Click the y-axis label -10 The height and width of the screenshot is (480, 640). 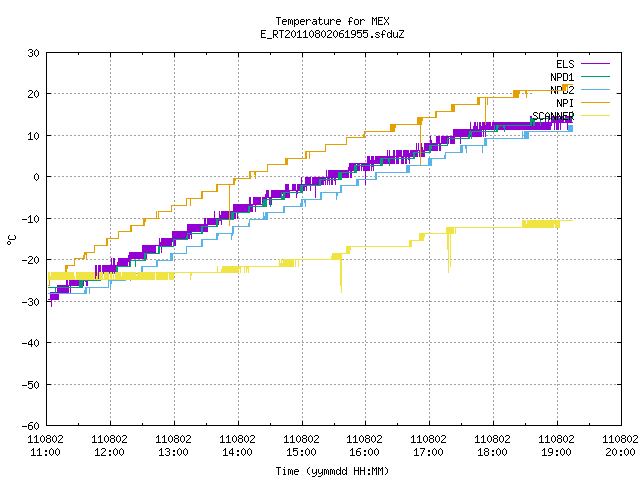click(x=31, y=219)
